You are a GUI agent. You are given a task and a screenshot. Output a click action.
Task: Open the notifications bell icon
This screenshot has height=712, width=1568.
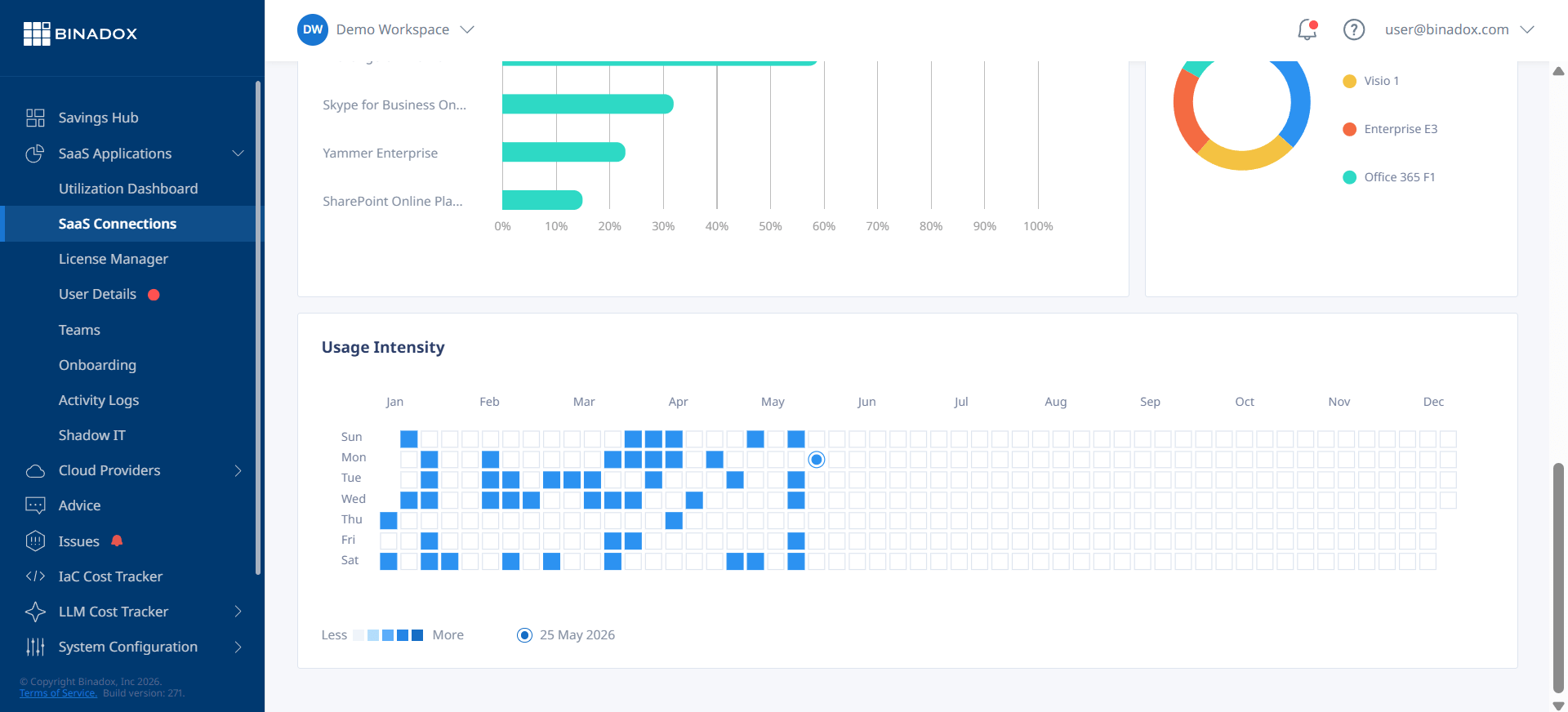pyautogui.click(x=1307, y=29)
